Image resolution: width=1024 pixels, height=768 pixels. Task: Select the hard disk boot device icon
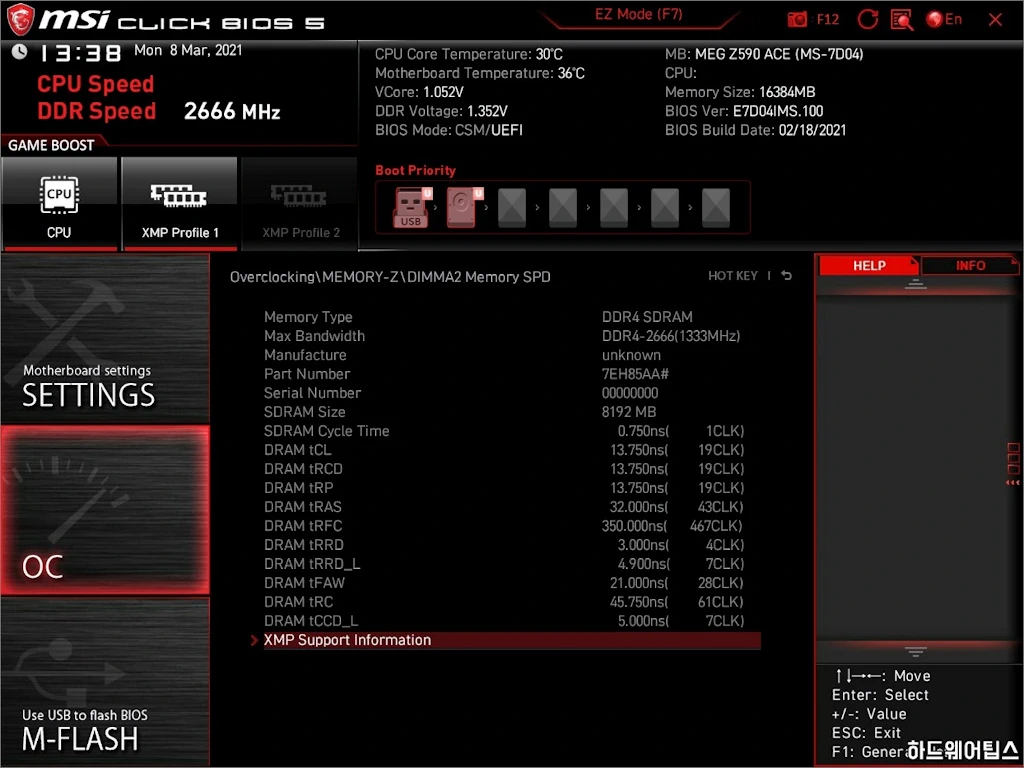pos(461,208)
